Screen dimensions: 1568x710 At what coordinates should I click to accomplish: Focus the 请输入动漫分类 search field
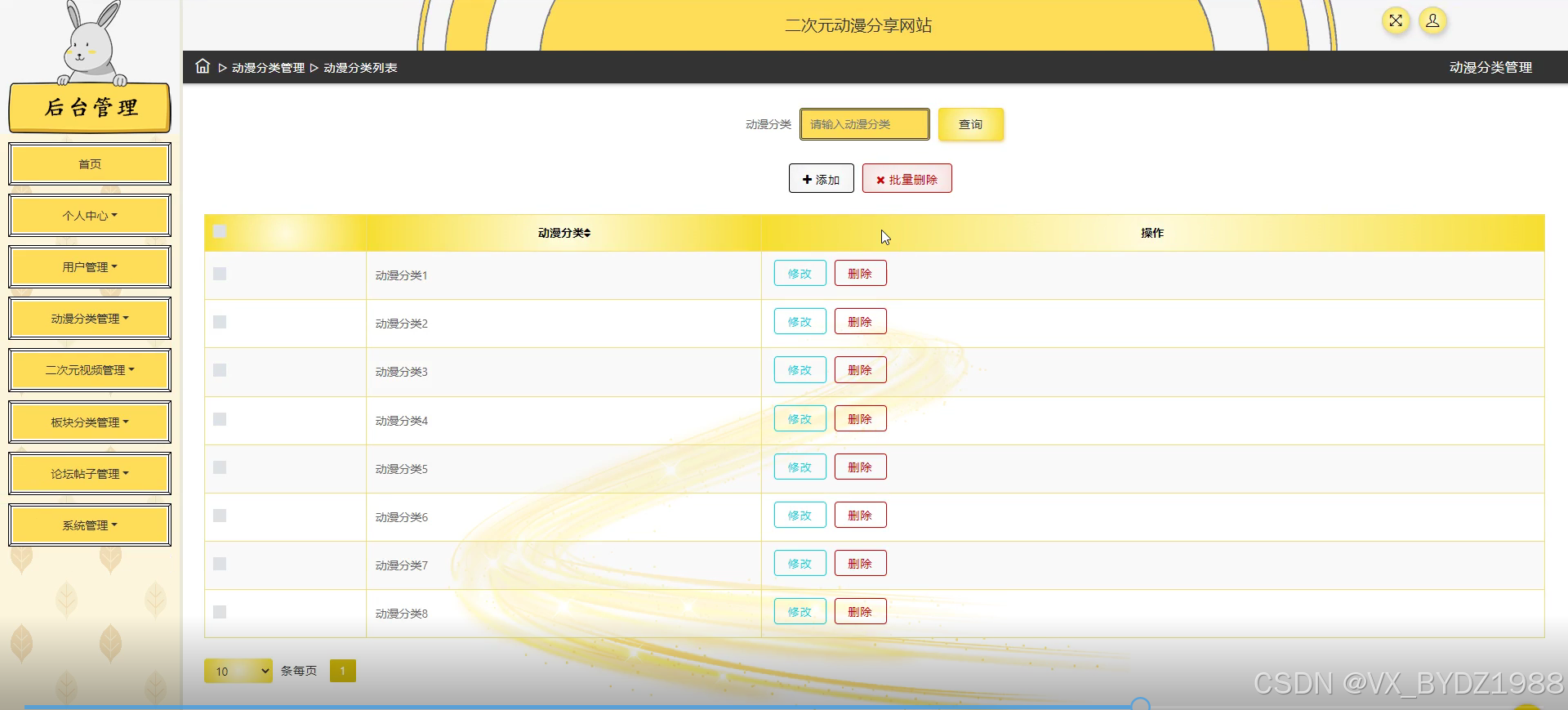864,124
